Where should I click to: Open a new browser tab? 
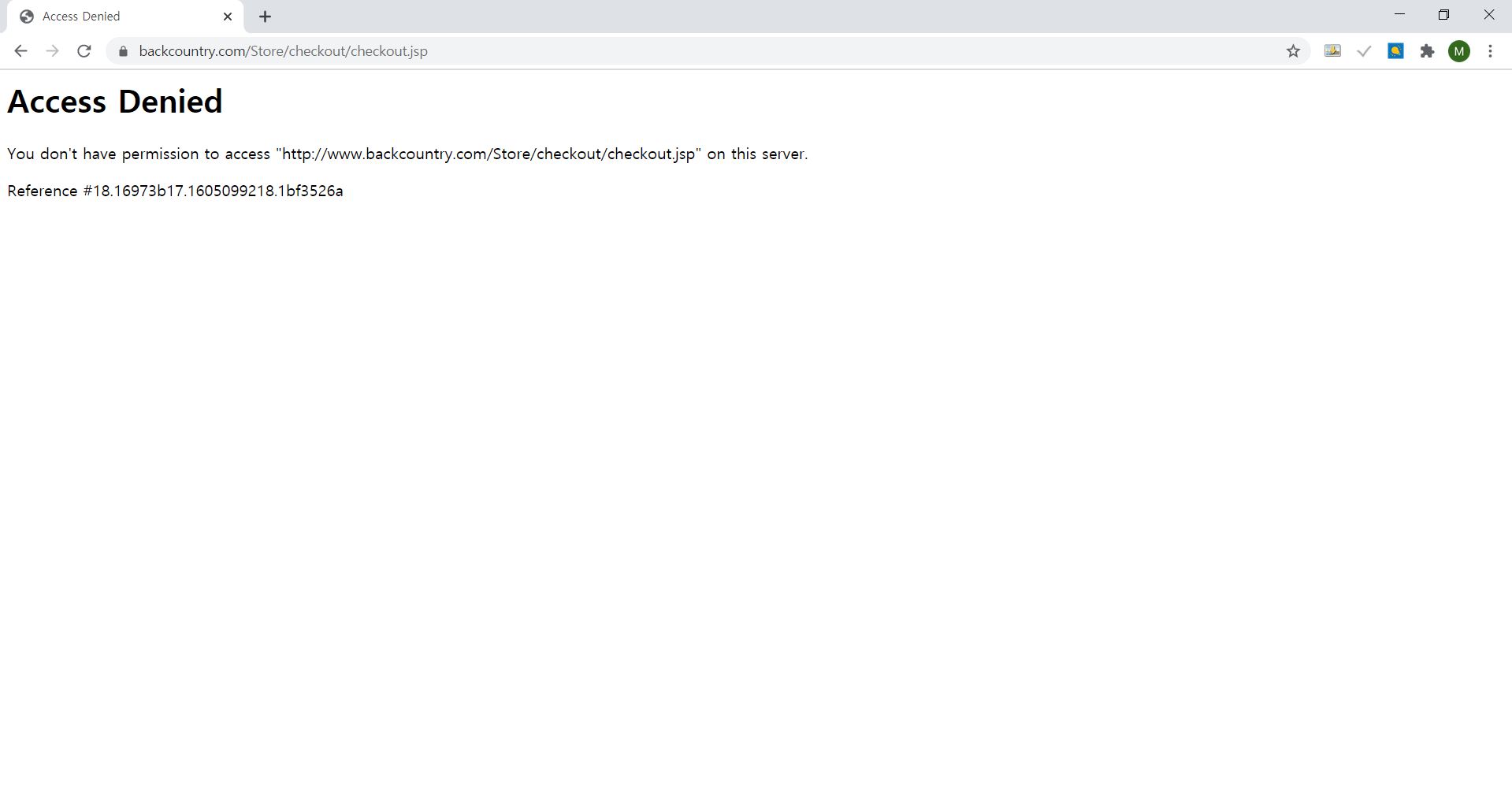click(x=266, y=17)
